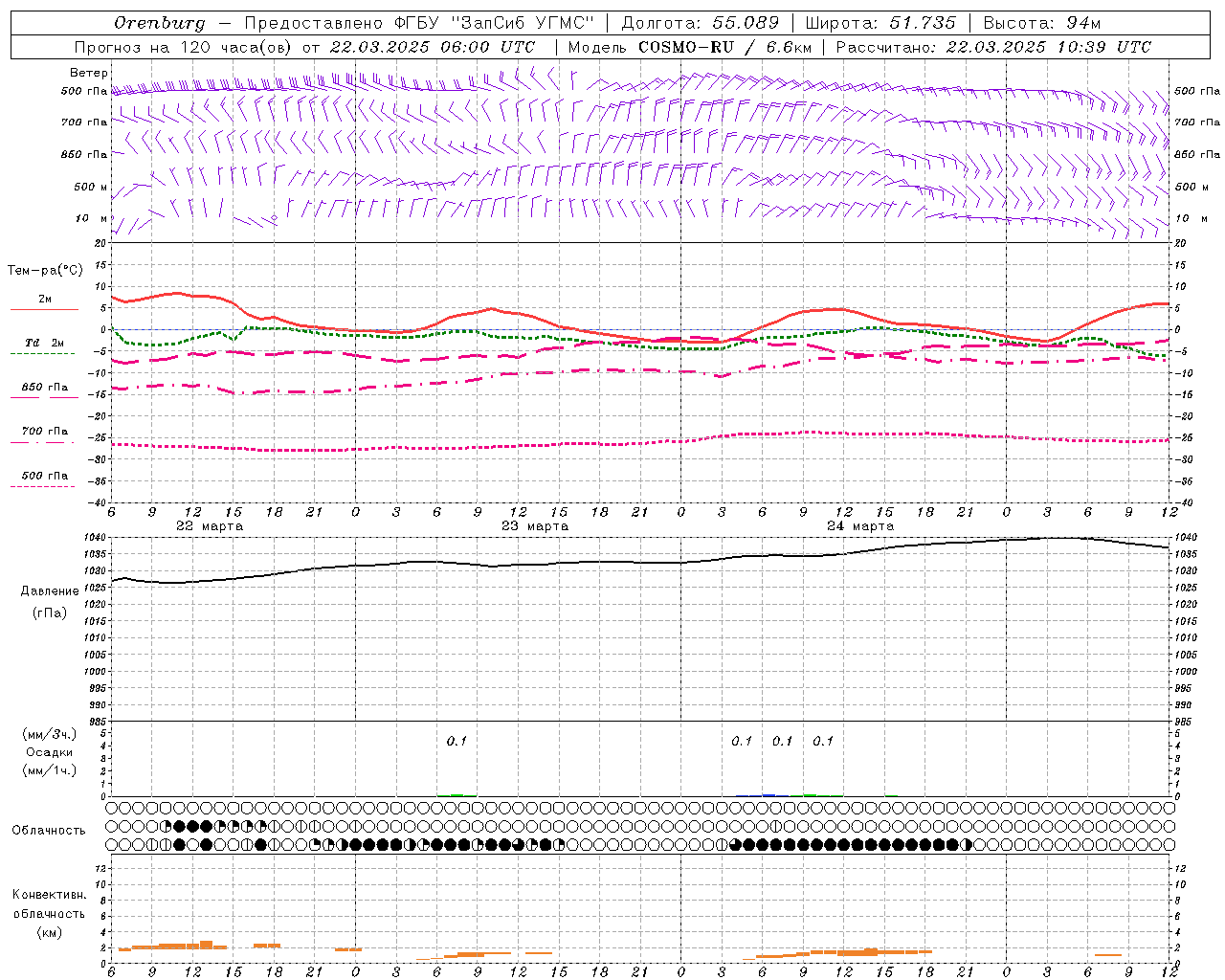Click the Ветер wind panel label
1225x980 pixels.
click(x=89, y=73)
